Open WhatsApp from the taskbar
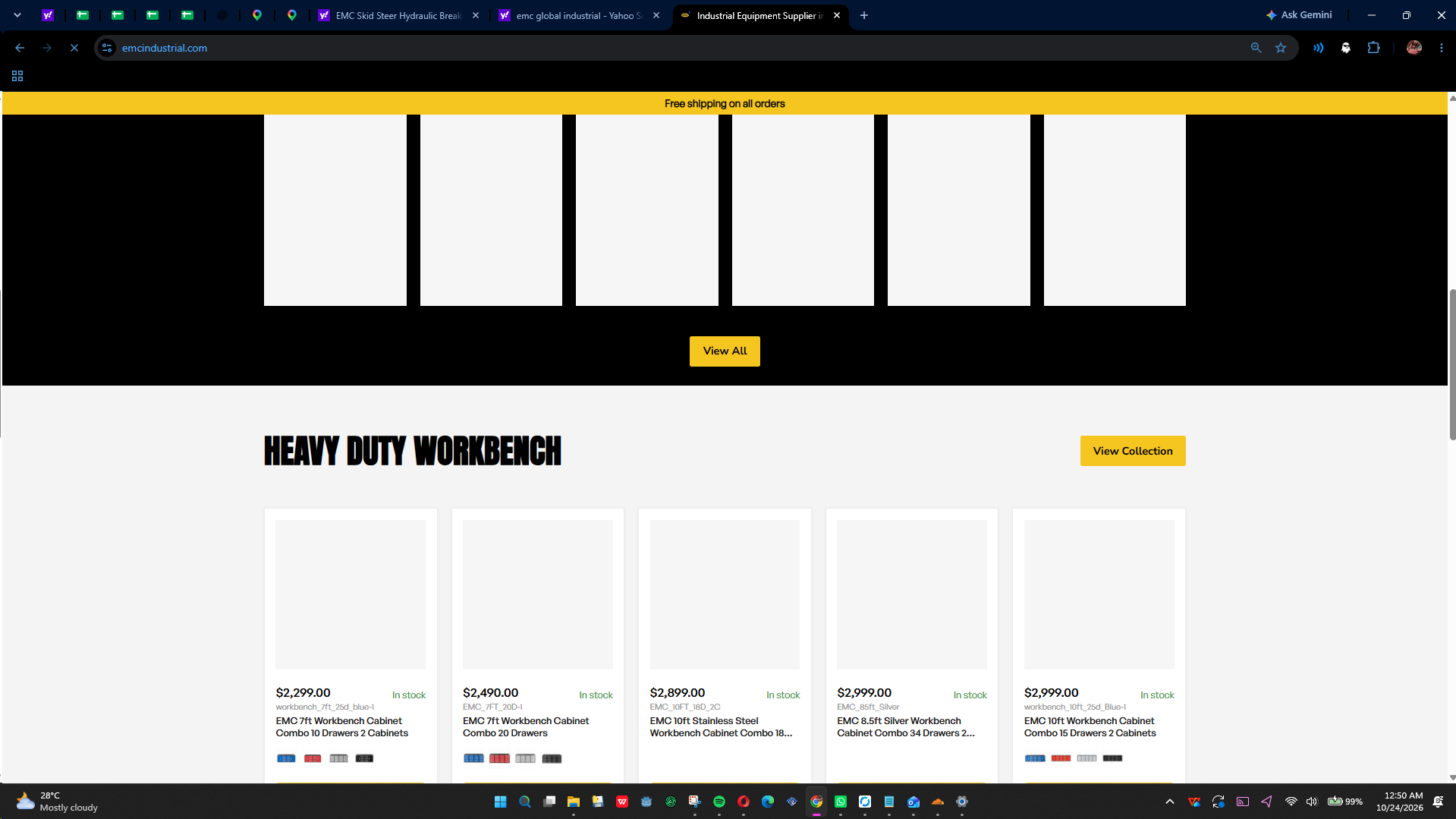Viewport: 1456px width, 819px height. pos(841,802)
